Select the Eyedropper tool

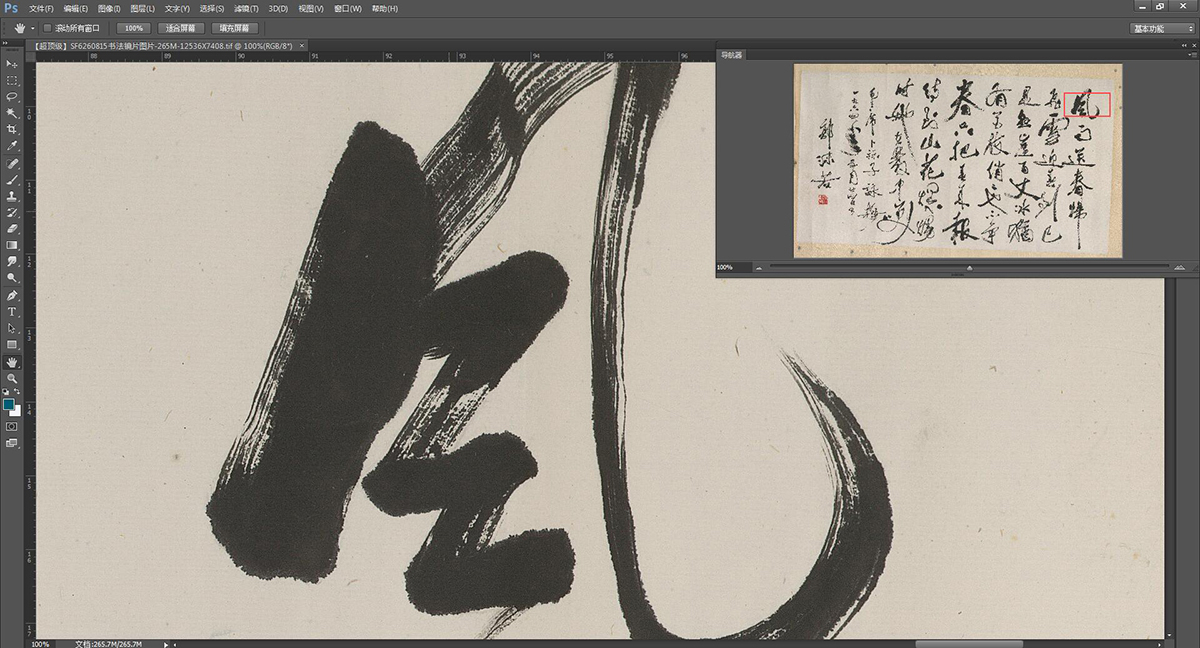[12, 146]
